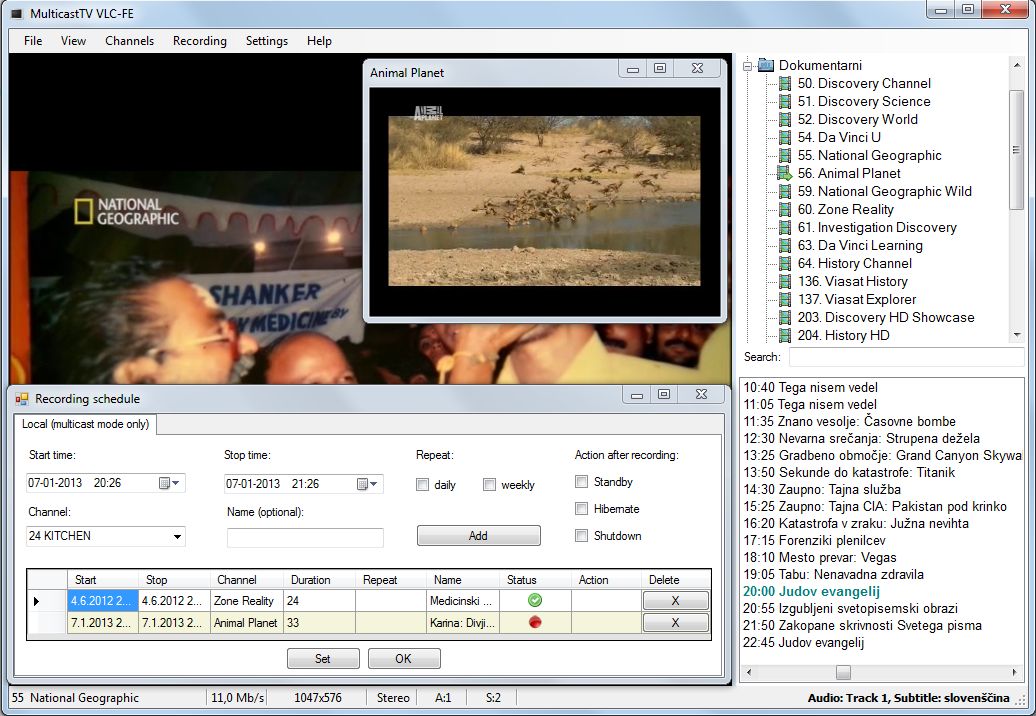
Task: Click the film icon beside Discovery HD Showcase
Action: coord(784,317)
